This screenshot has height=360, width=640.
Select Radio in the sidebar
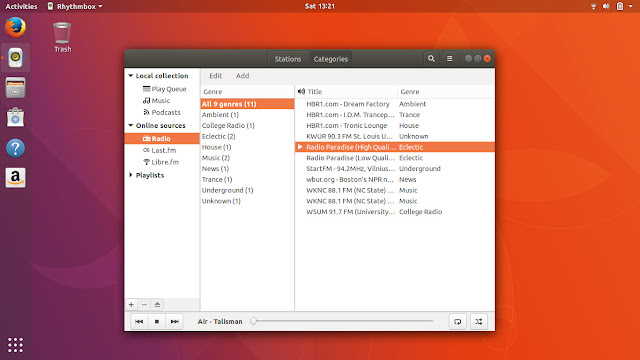162,138
